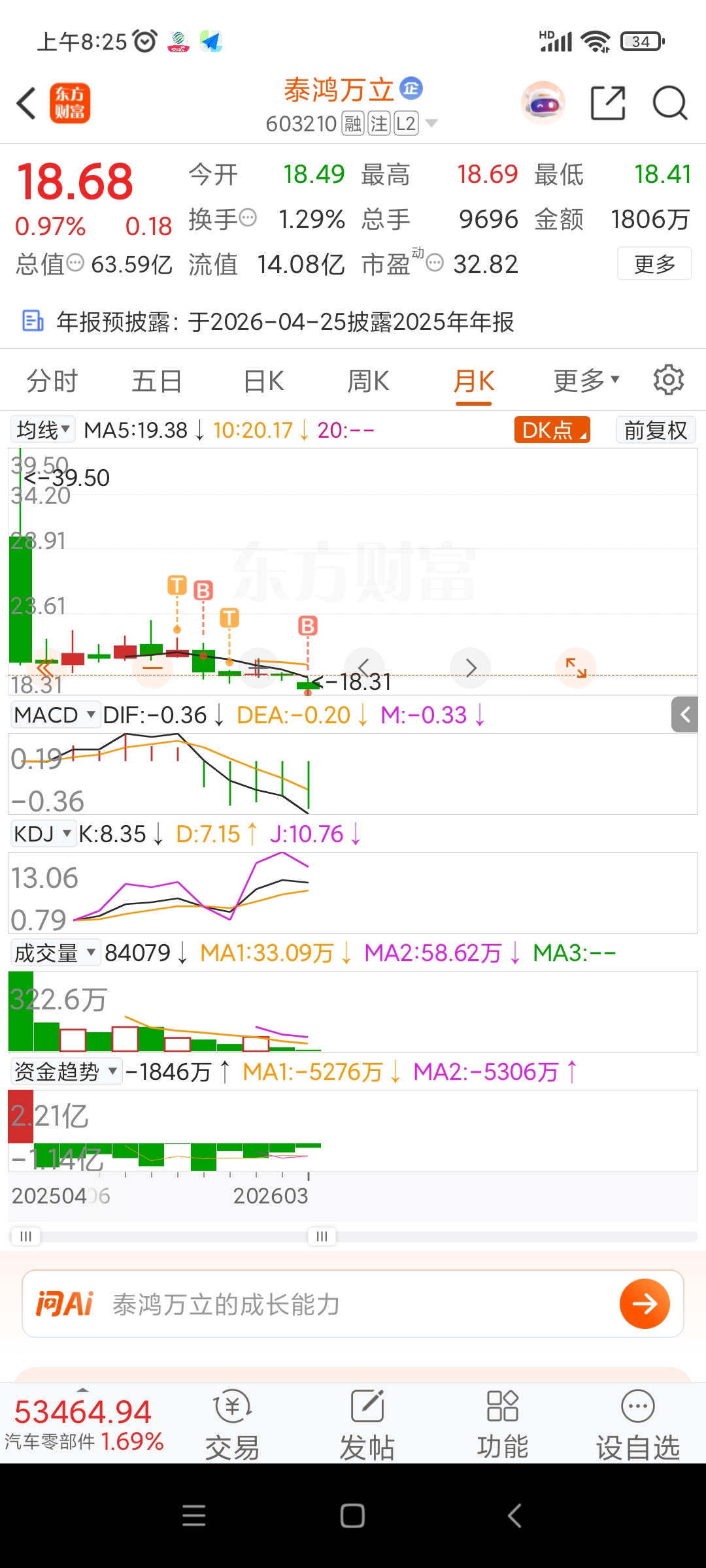Tap the 注 registration badge
Screen dimensions: 706x1568
point(379,123)
